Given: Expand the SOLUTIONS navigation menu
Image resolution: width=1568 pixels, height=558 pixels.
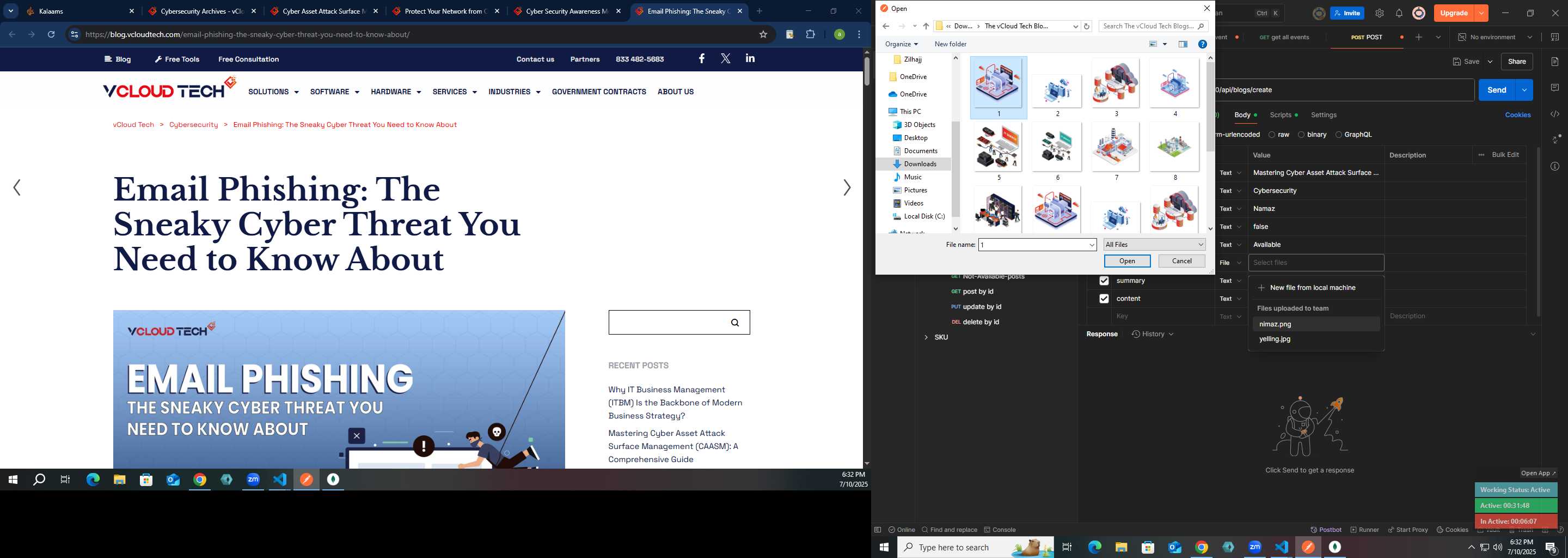Looking at the screenshot, I should [x=273, y=92].
